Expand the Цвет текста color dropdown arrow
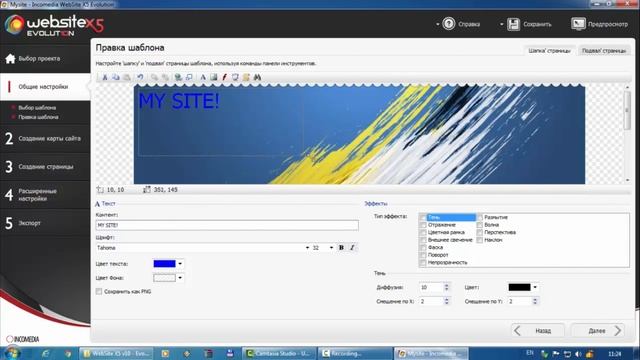Viewport: 640px width, 360px height. pos(180,264)
